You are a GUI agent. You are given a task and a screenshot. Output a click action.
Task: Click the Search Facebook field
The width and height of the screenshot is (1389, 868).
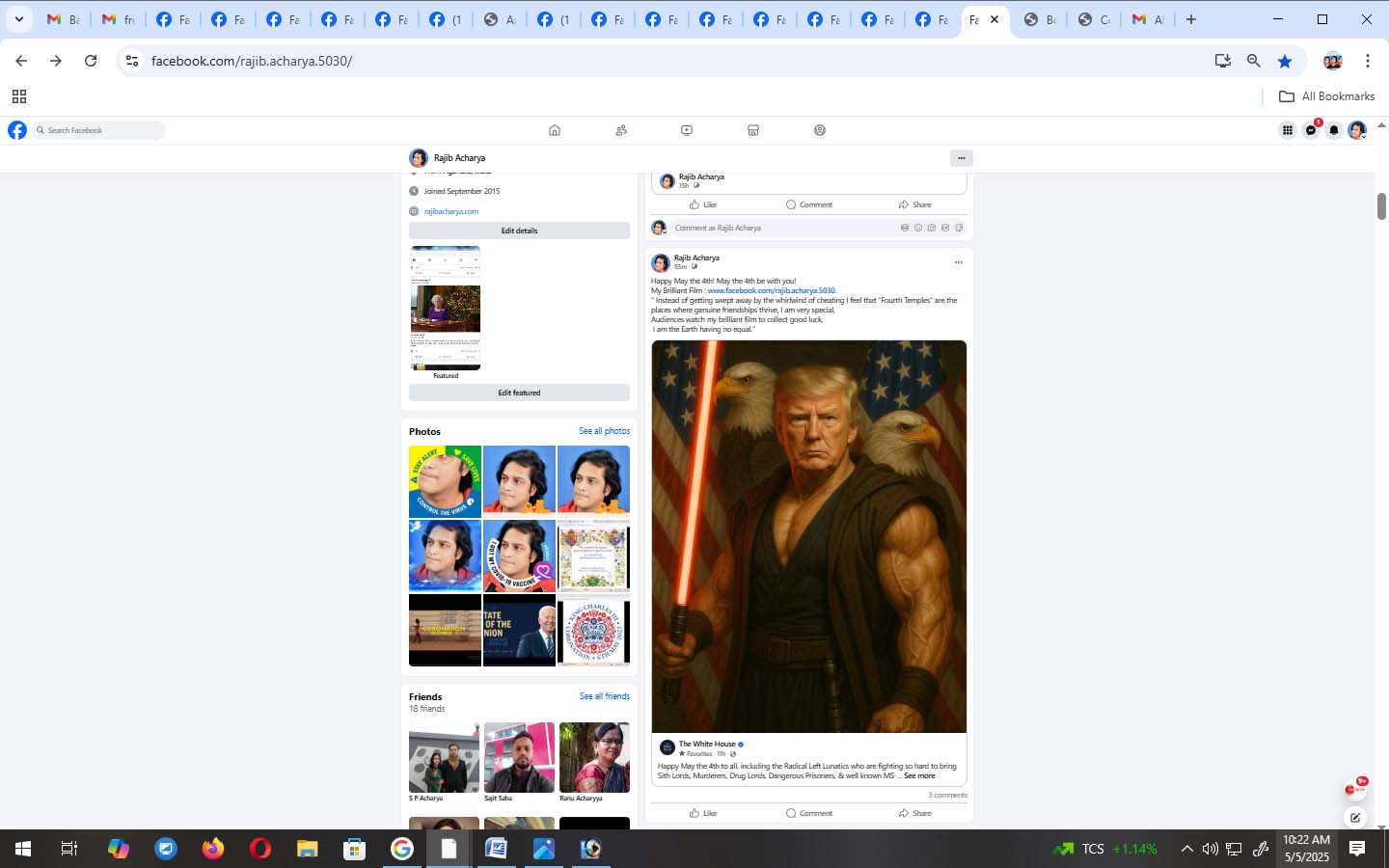(x=99, y=130)
